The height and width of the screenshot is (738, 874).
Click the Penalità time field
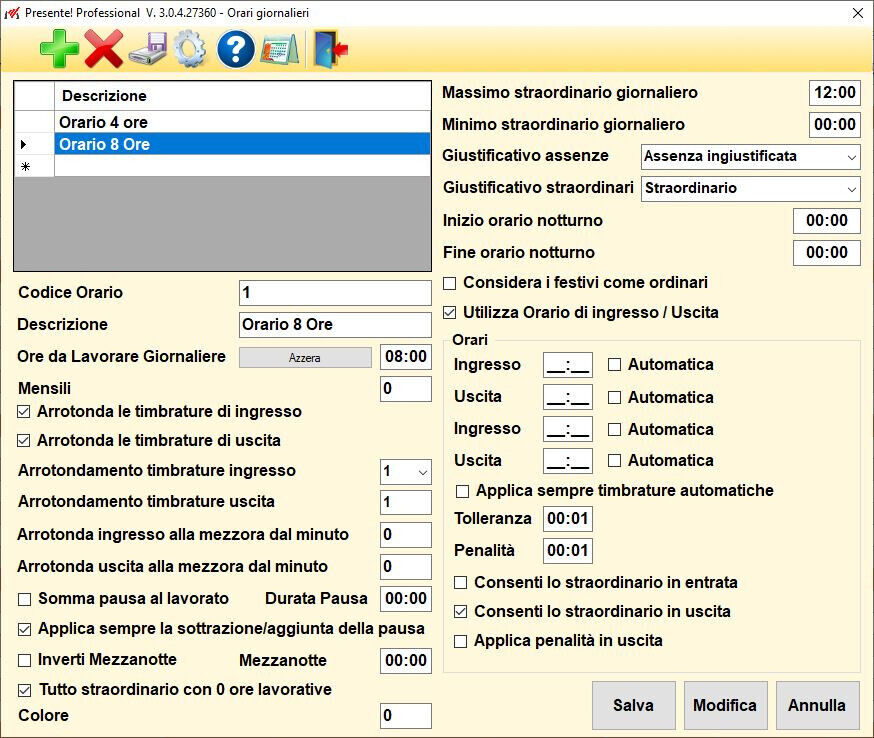567,551
